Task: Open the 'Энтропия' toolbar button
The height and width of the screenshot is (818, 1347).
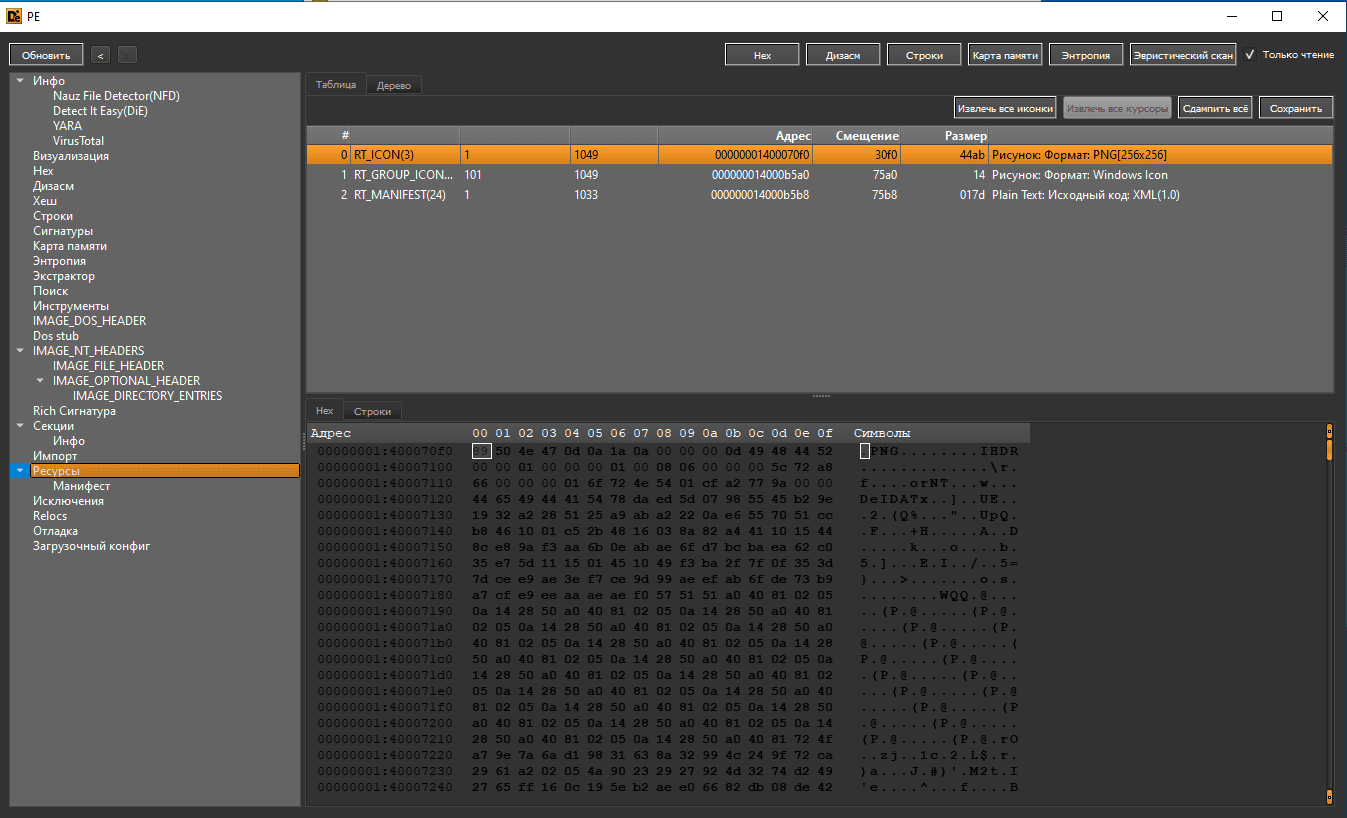Action: 1085,55
